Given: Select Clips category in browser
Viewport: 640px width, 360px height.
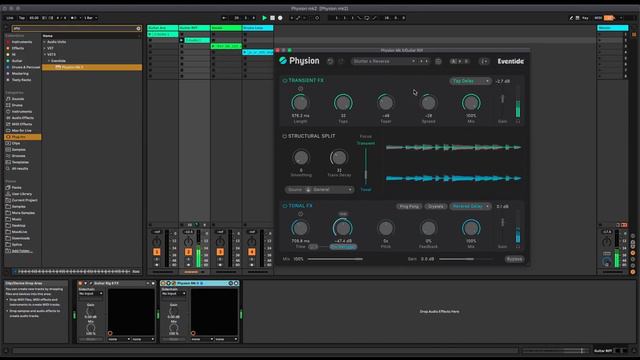Looking at the screenshot, I should 16,144.
